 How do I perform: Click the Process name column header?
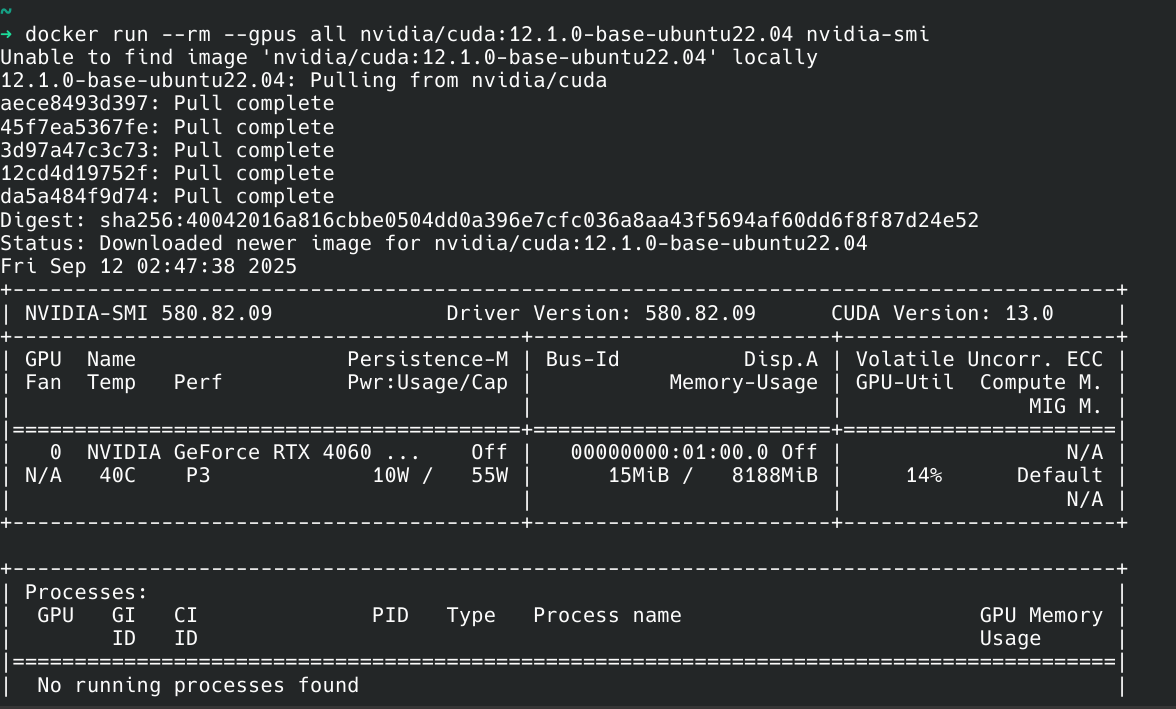pos(607,615)
